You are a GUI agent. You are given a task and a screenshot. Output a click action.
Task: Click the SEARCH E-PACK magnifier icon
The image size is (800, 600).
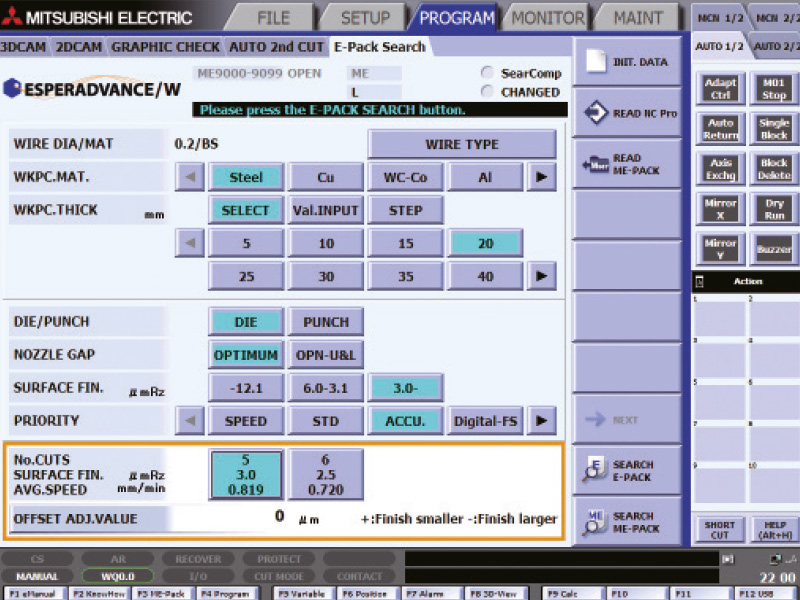594,470
